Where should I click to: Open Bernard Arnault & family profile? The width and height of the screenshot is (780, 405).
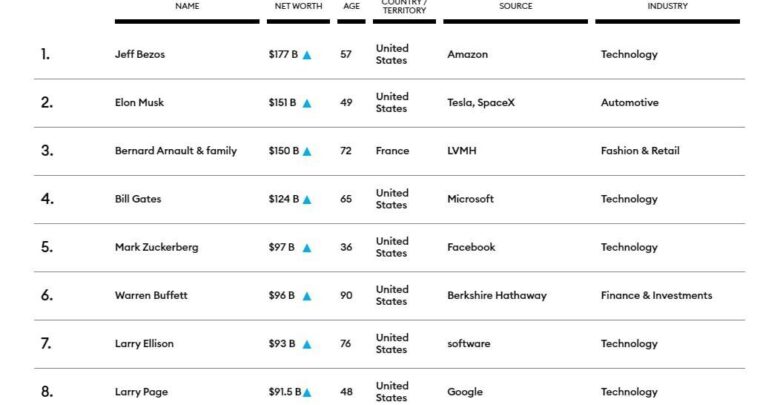176,151
